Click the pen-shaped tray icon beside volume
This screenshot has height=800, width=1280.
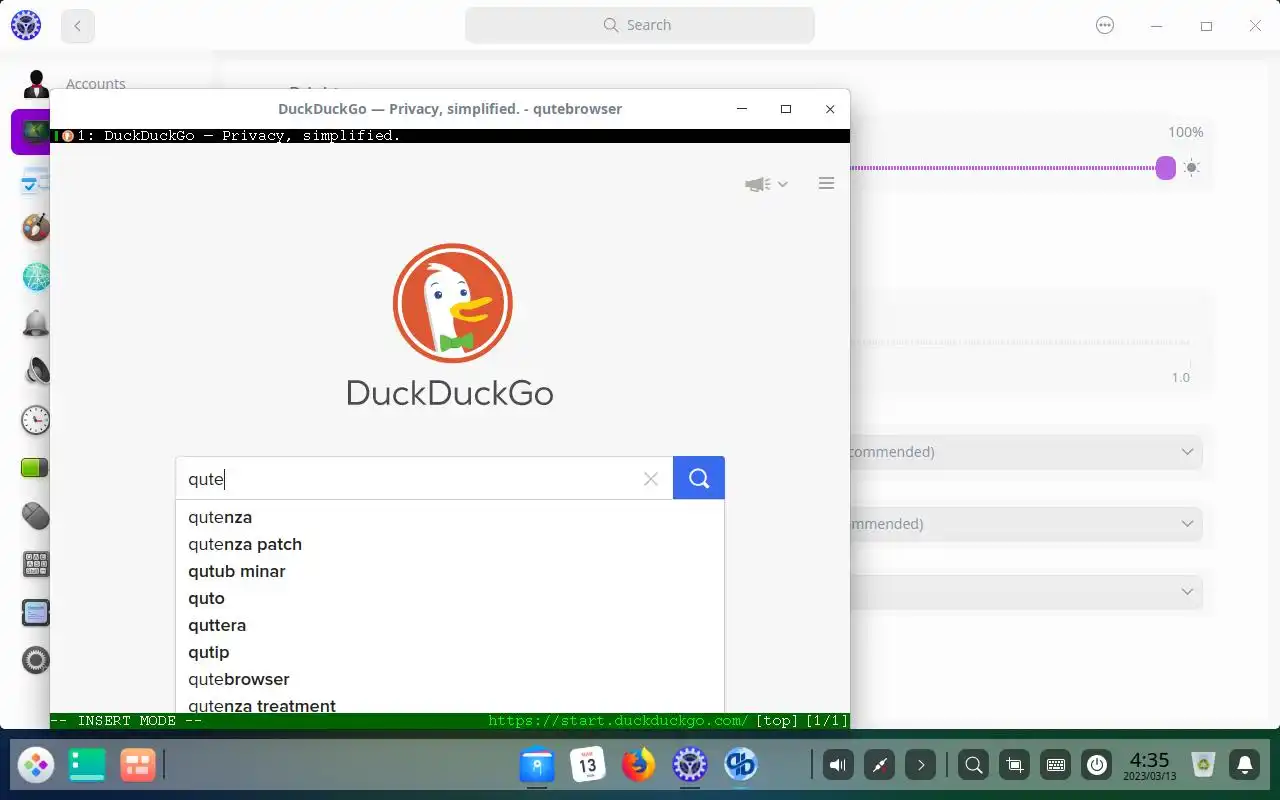click(880, 766)
